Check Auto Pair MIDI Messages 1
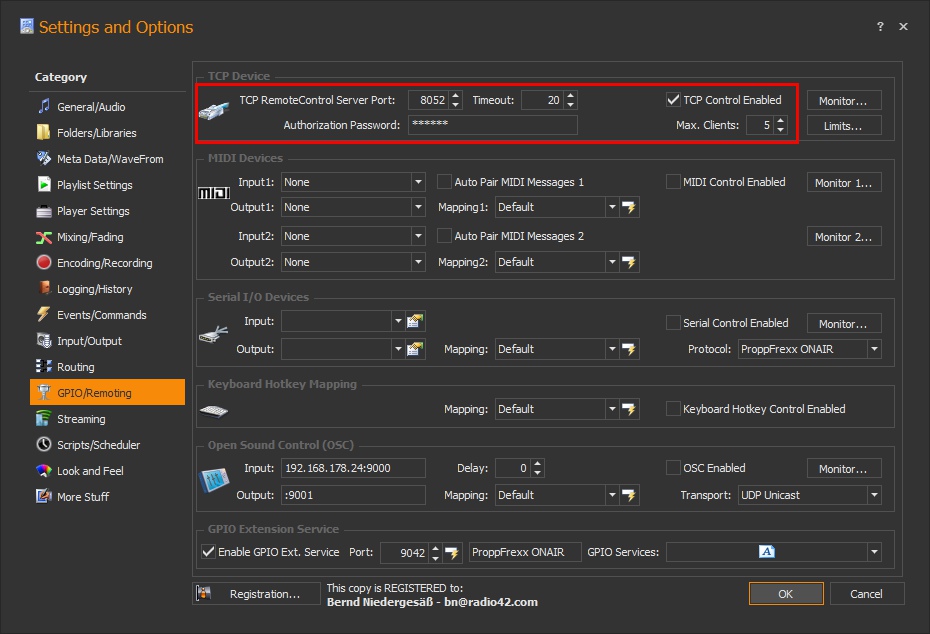This screenshot has width=930, height=634. 442,181
